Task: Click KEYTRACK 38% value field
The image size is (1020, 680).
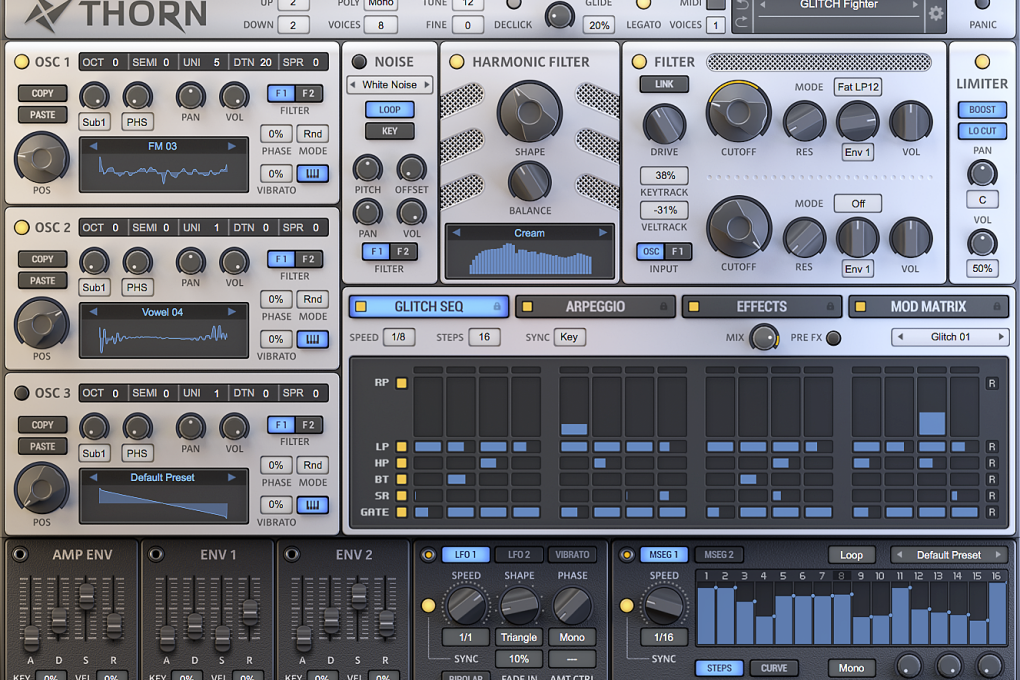Action: (x=664, y=176)
